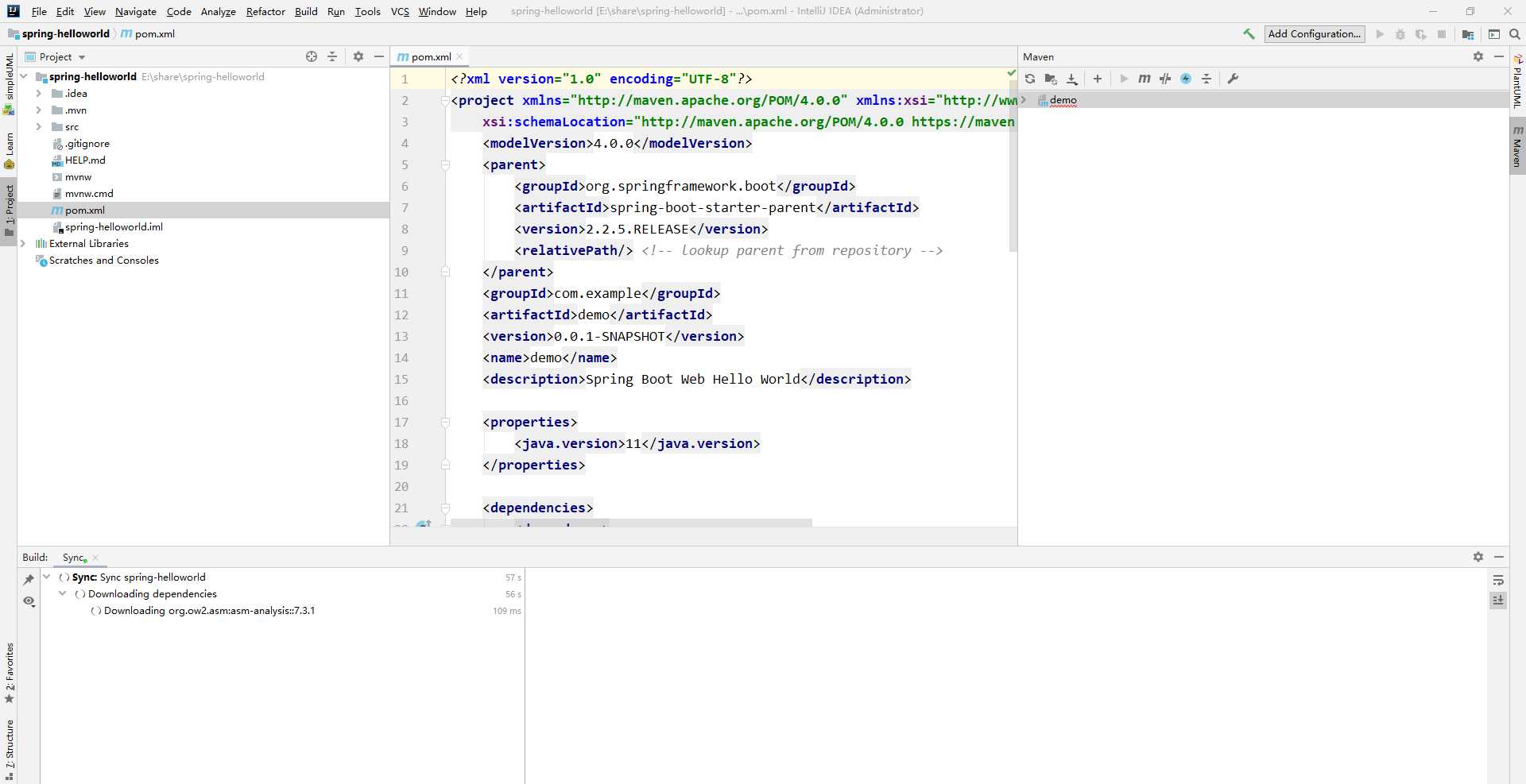Expand the demo Maven project node
Image resolution: width=1526 pixels, height=784 pixels.
(1024, 100)
